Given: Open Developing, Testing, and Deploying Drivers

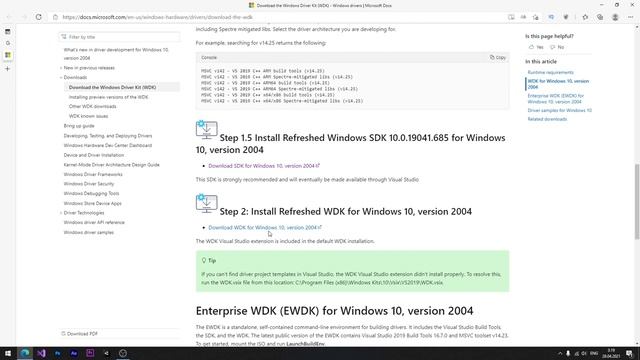Looking at the screenshot, I should (108, 136).
